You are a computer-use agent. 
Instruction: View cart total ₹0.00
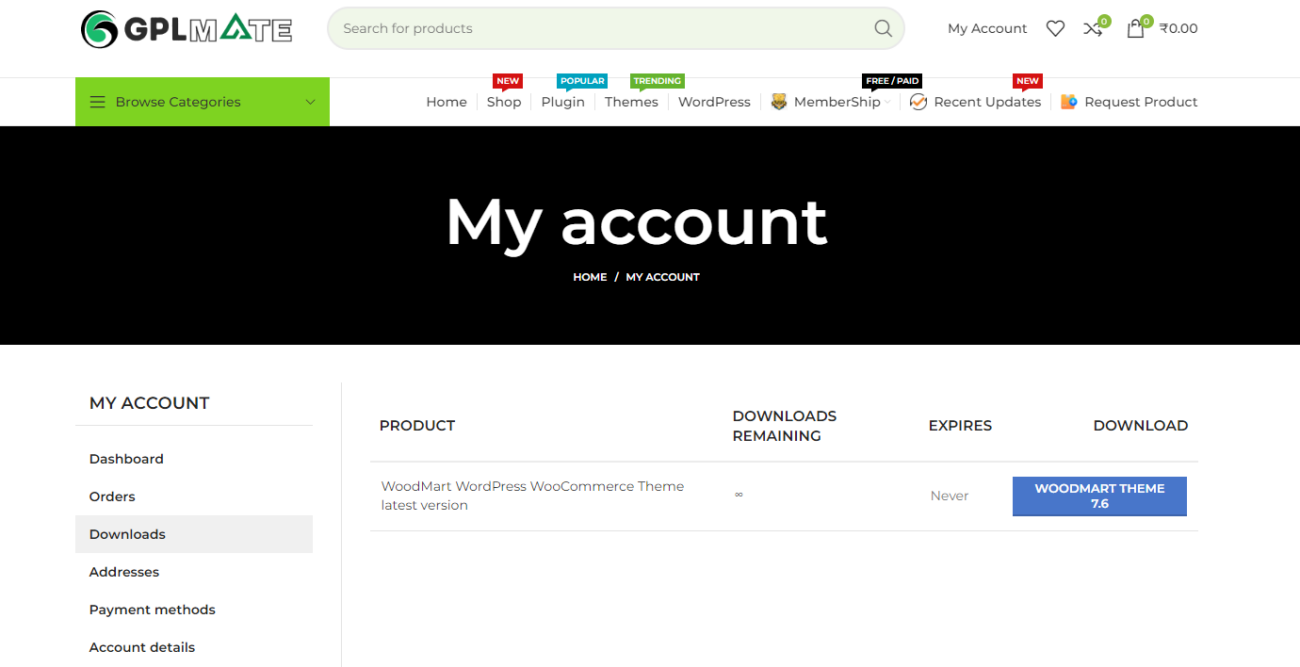pos(1178,29)
